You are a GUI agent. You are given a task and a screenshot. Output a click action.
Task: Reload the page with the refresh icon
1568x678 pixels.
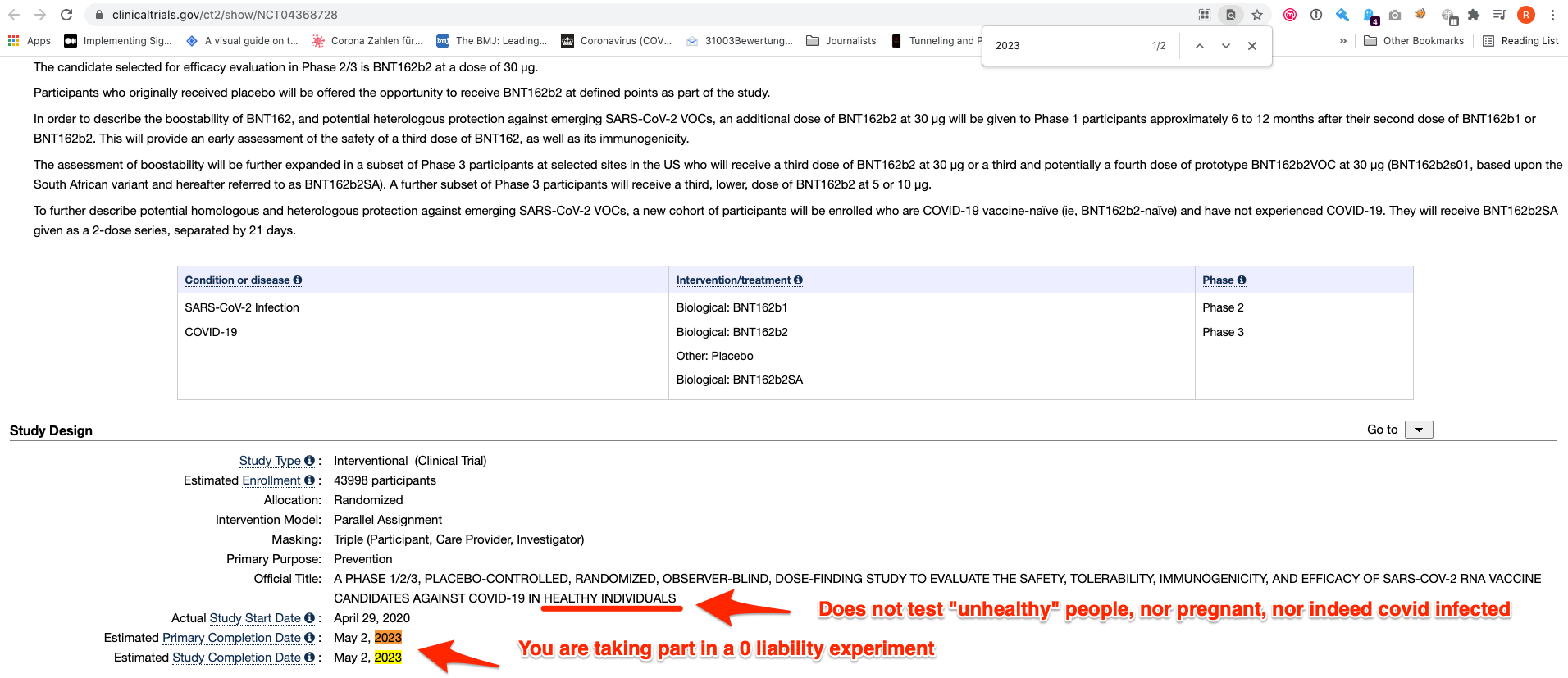(66, 15)
